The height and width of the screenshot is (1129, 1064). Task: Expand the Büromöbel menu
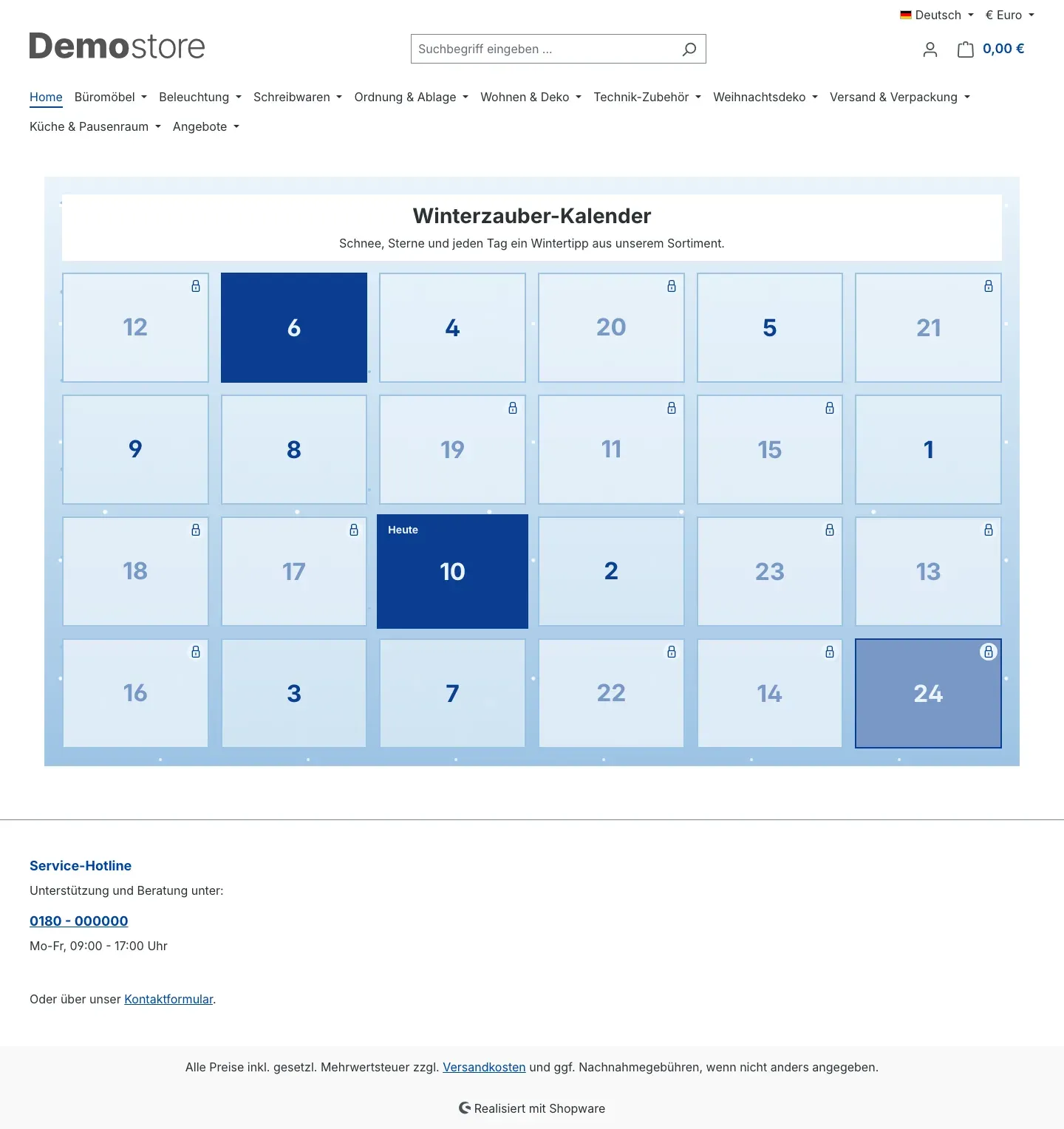click(x=111, y=97)
